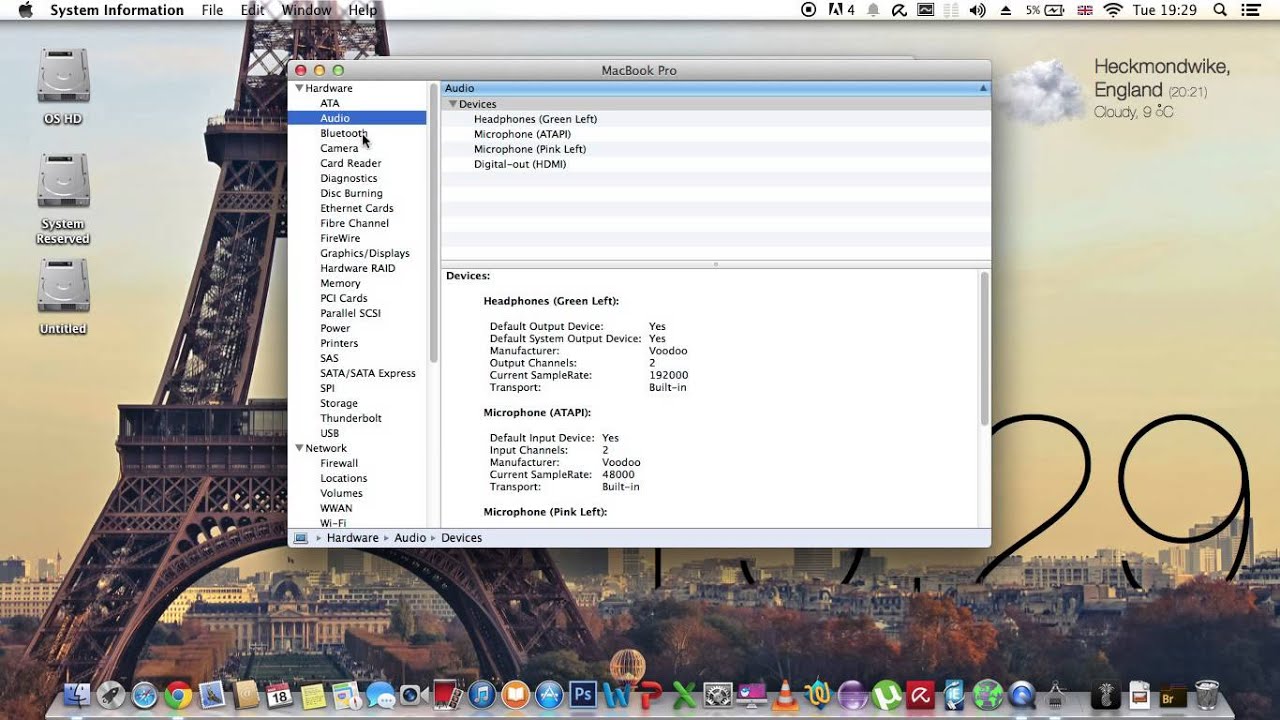Screen dimensions: 1280x720
Task: Launch VLC cone icon in dock
Action: click(786, 695)
